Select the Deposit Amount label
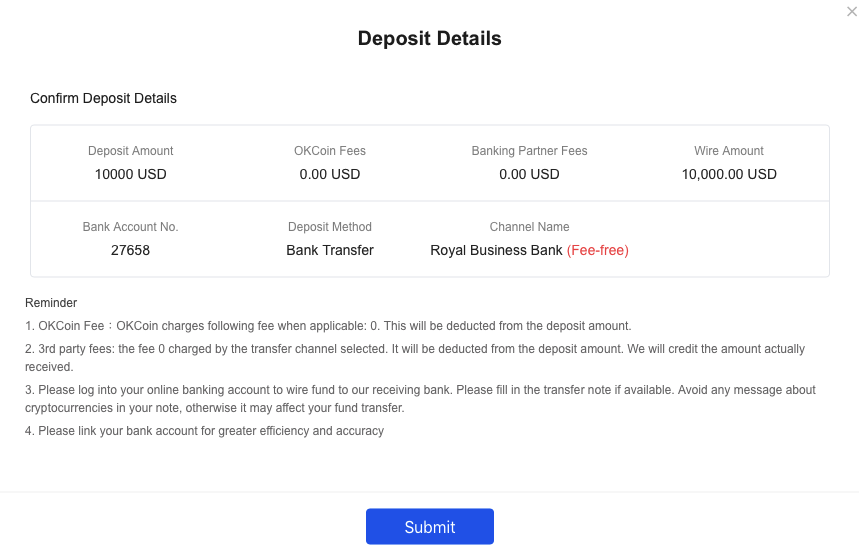The image size is (859, 554). point(130,151)
